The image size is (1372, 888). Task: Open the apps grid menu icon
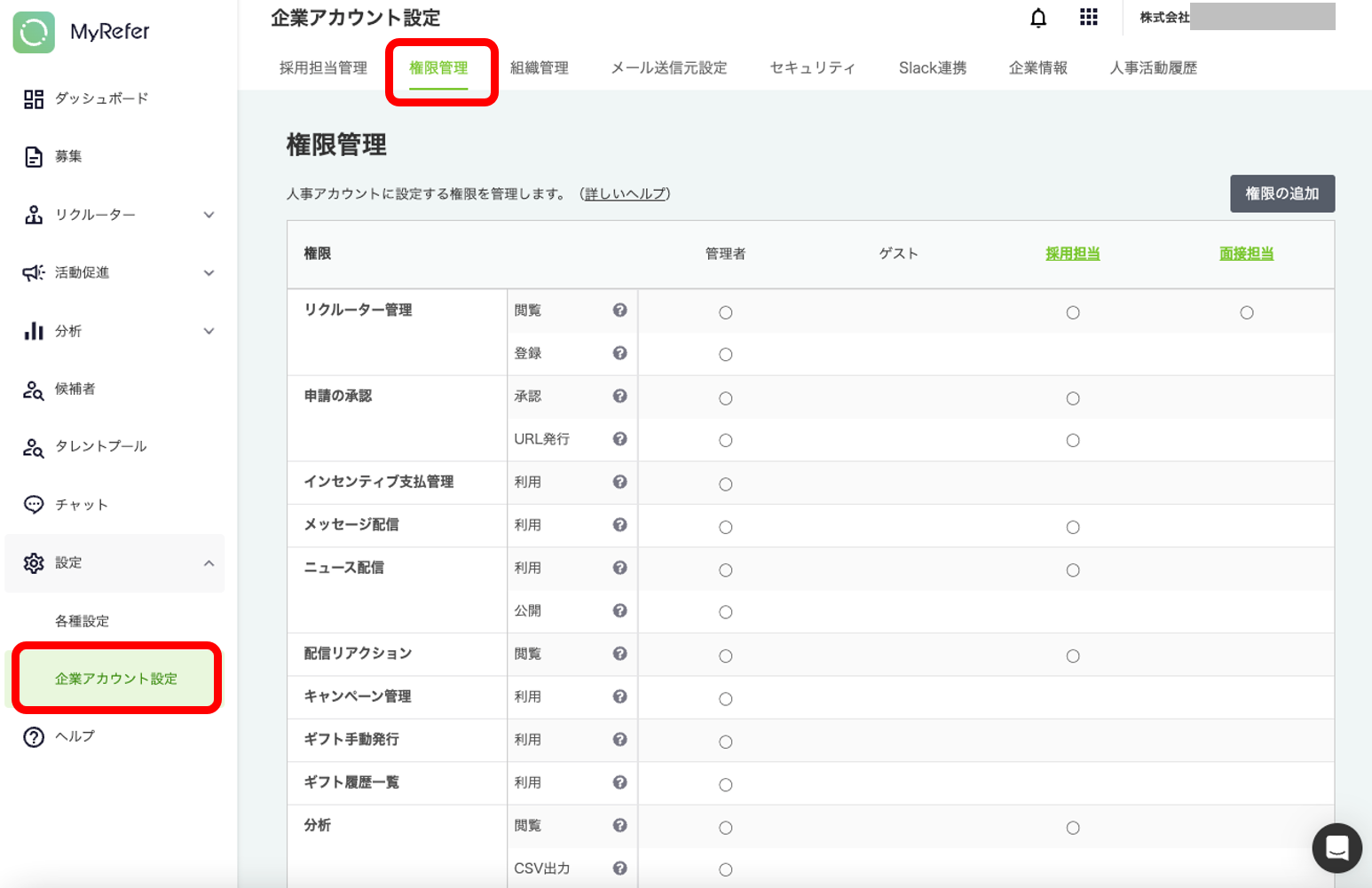(x=1089, y=17)
